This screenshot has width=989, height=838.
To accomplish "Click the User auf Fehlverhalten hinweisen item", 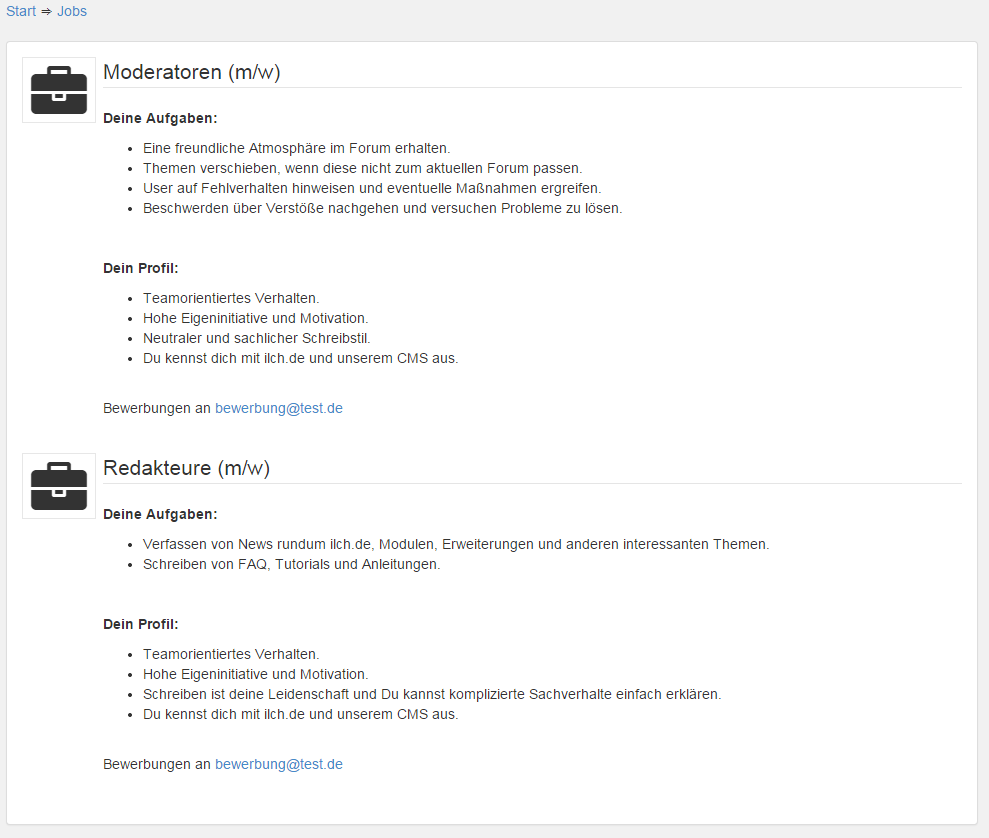I will click(x=372, y=189).
